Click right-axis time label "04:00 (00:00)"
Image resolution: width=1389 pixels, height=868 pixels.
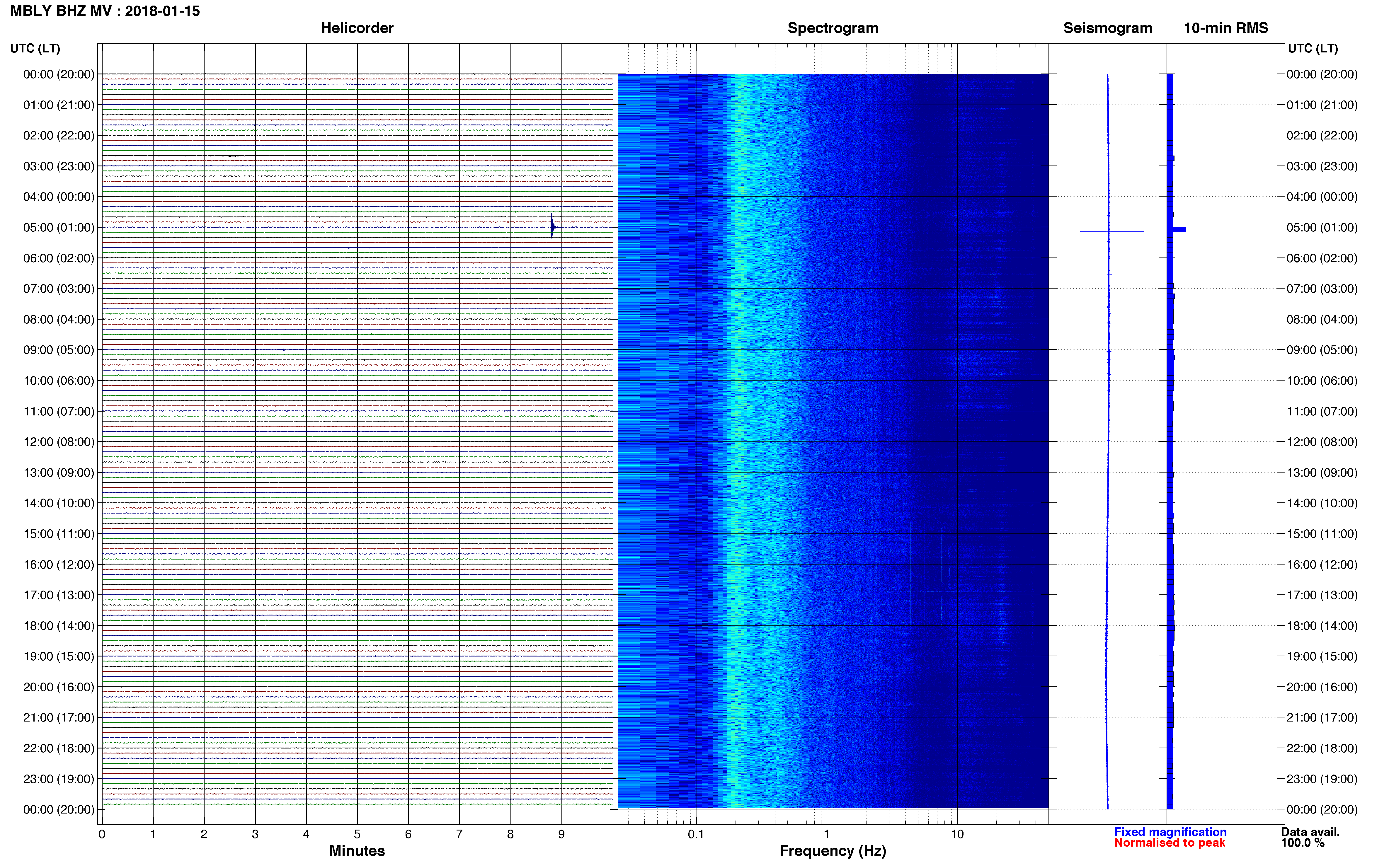click(1322, 197)
